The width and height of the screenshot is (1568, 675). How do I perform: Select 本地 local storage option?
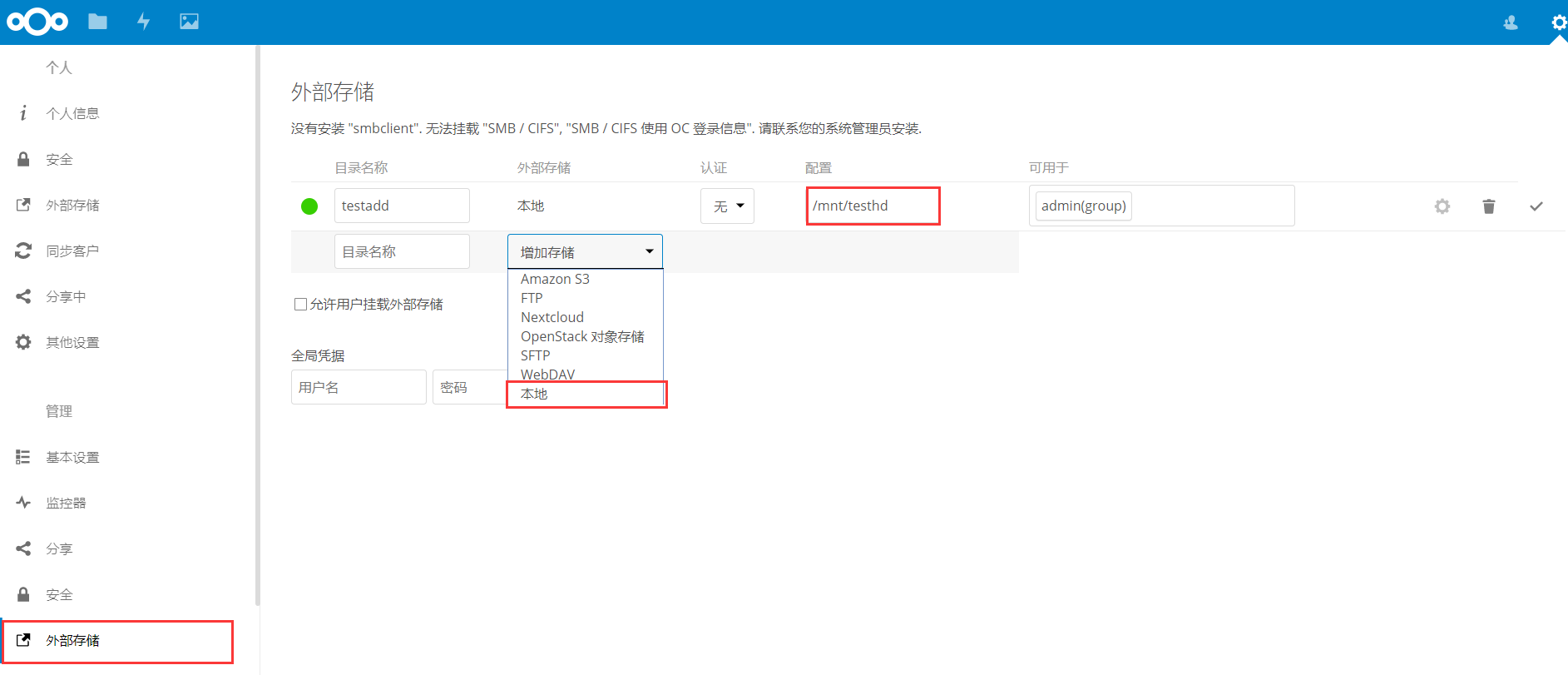(x=586, y=394)
